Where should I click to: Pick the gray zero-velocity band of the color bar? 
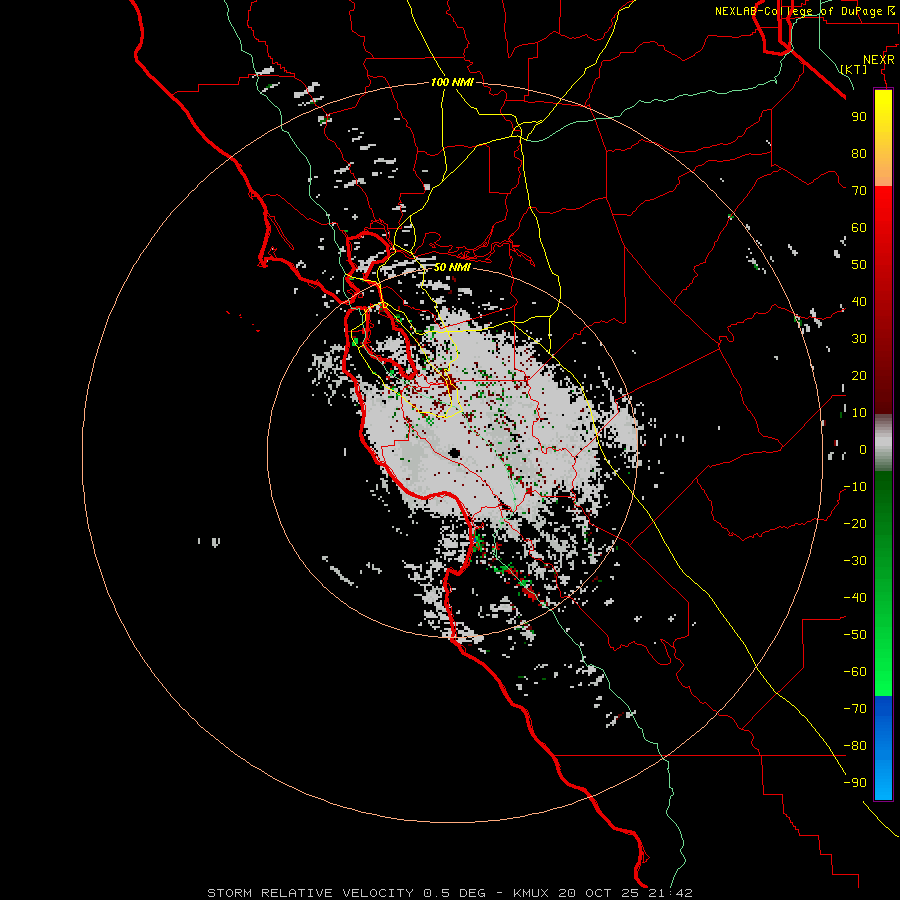pyautogui.click(x=883, y=445)
